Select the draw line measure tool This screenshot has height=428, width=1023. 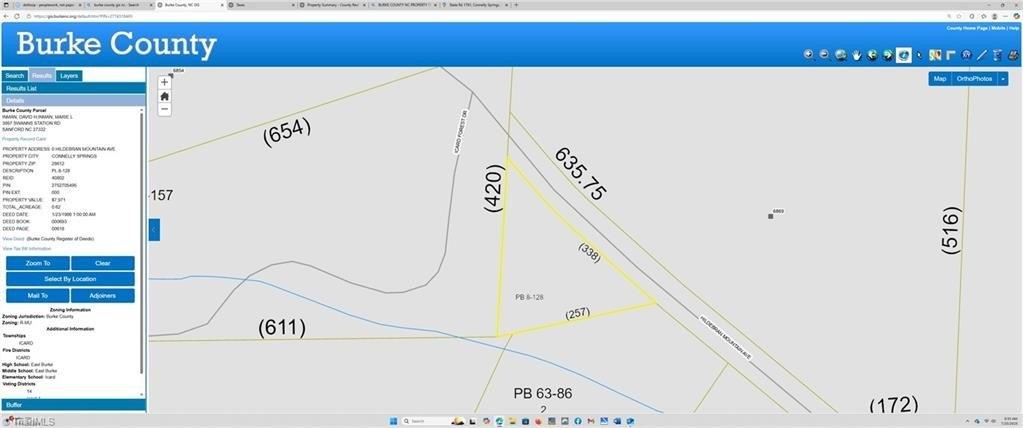(x=982, y=55)
